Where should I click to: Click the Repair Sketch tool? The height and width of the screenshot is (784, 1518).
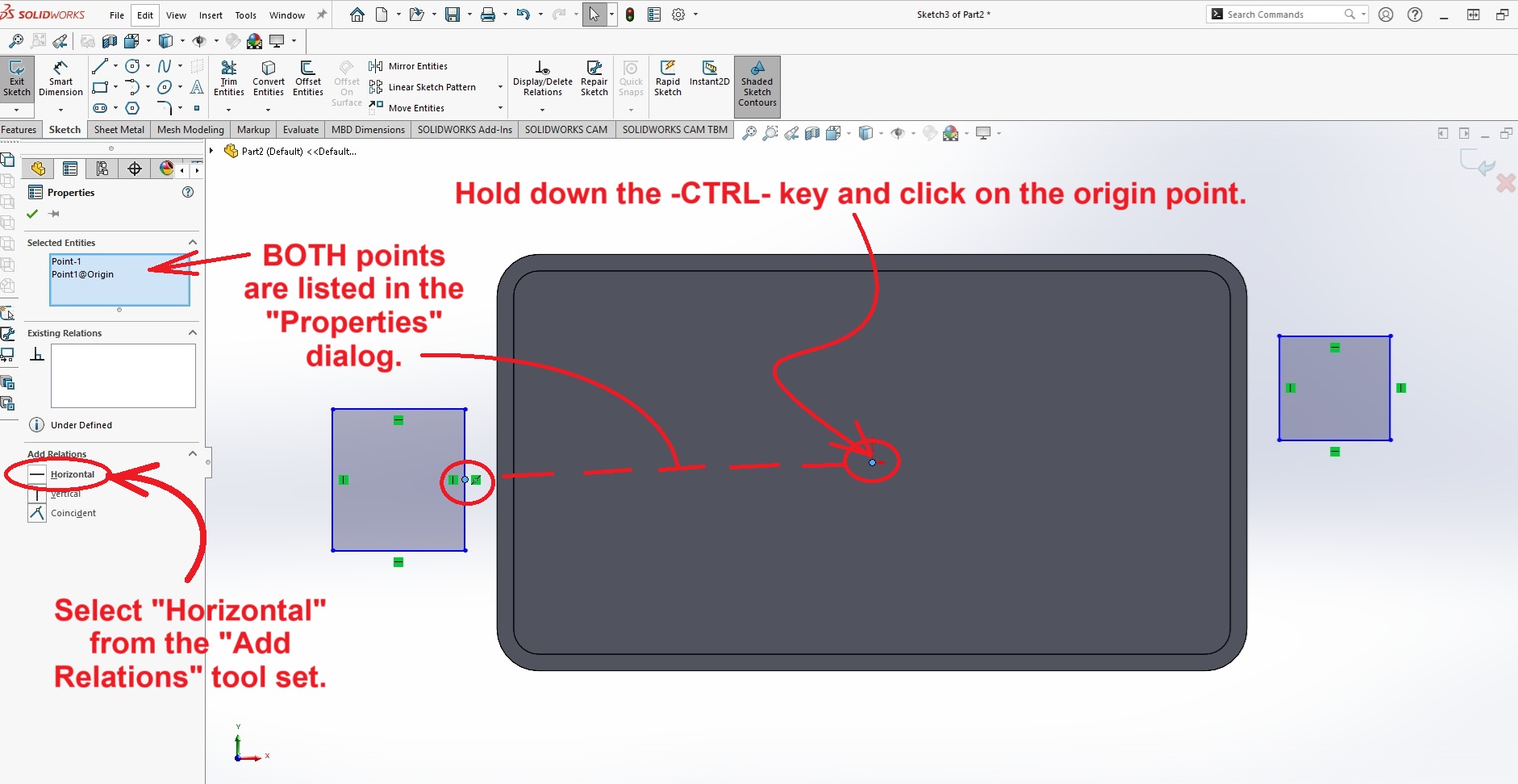(x=594, y=78)
